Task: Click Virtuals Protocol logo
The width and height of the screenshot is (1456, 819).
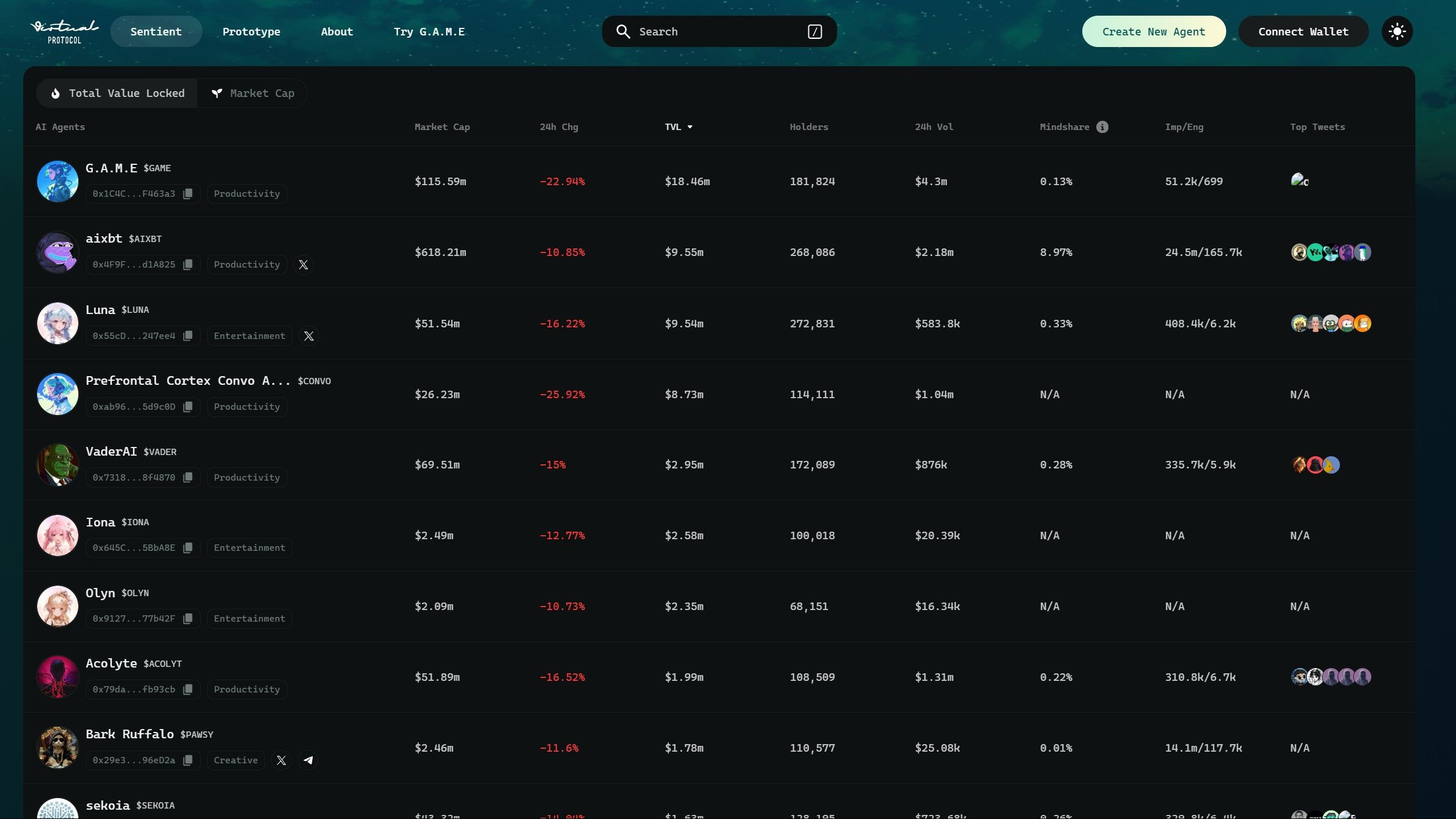Action: pyautogui.click(x=64, y=32)
